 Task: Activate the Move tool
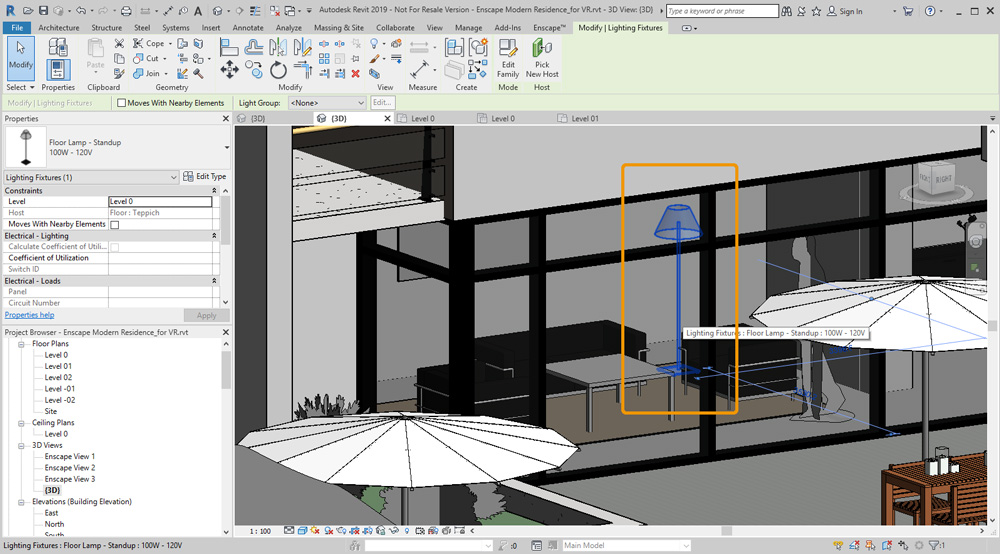[229, 69]
